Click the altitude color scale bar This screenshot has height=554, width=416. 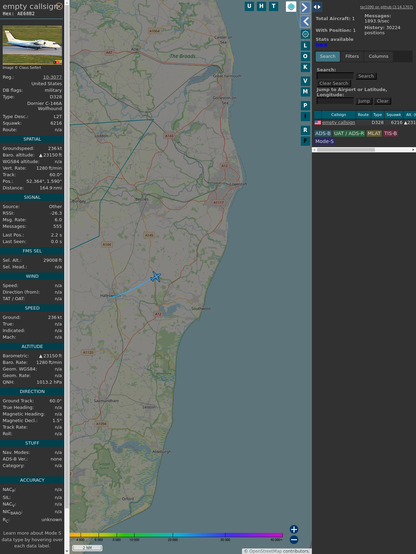point(176,535)
